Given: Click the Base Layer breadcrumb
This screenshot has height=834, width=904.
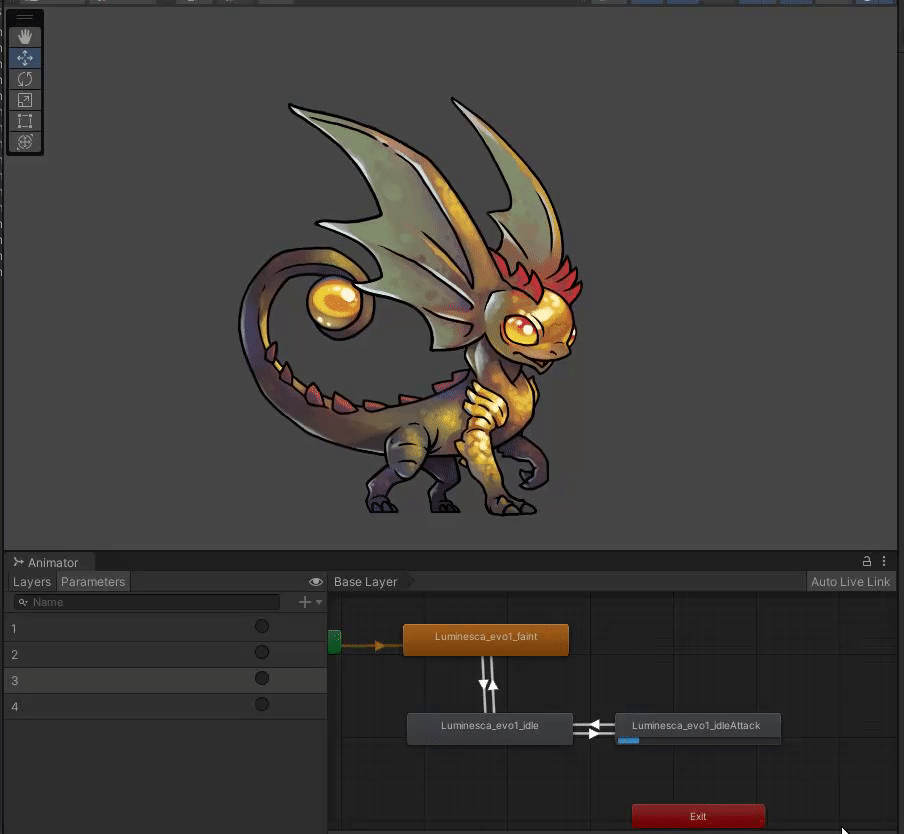Looking at the screenshot, I should tap(365, 582).
